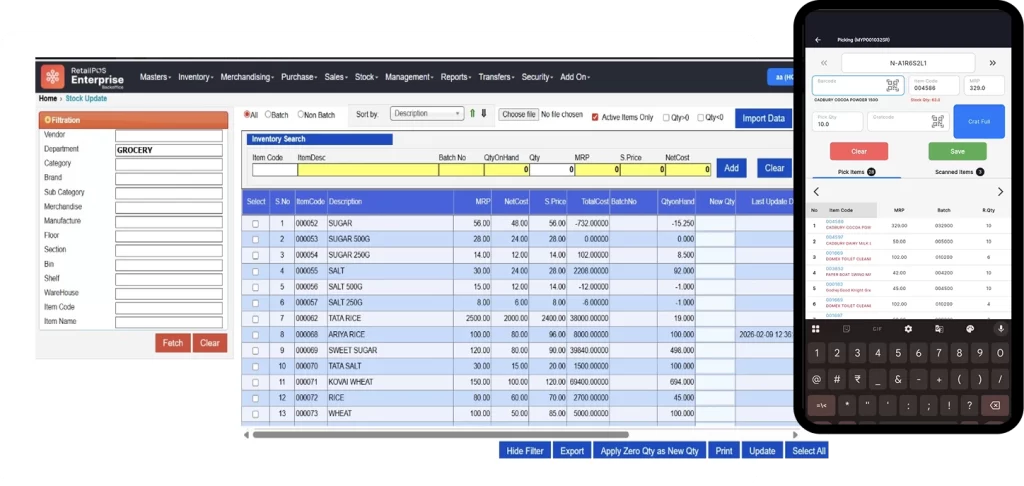Click the Vendor input field
The width and height of the screenshot is (1024, 486).
169,136
